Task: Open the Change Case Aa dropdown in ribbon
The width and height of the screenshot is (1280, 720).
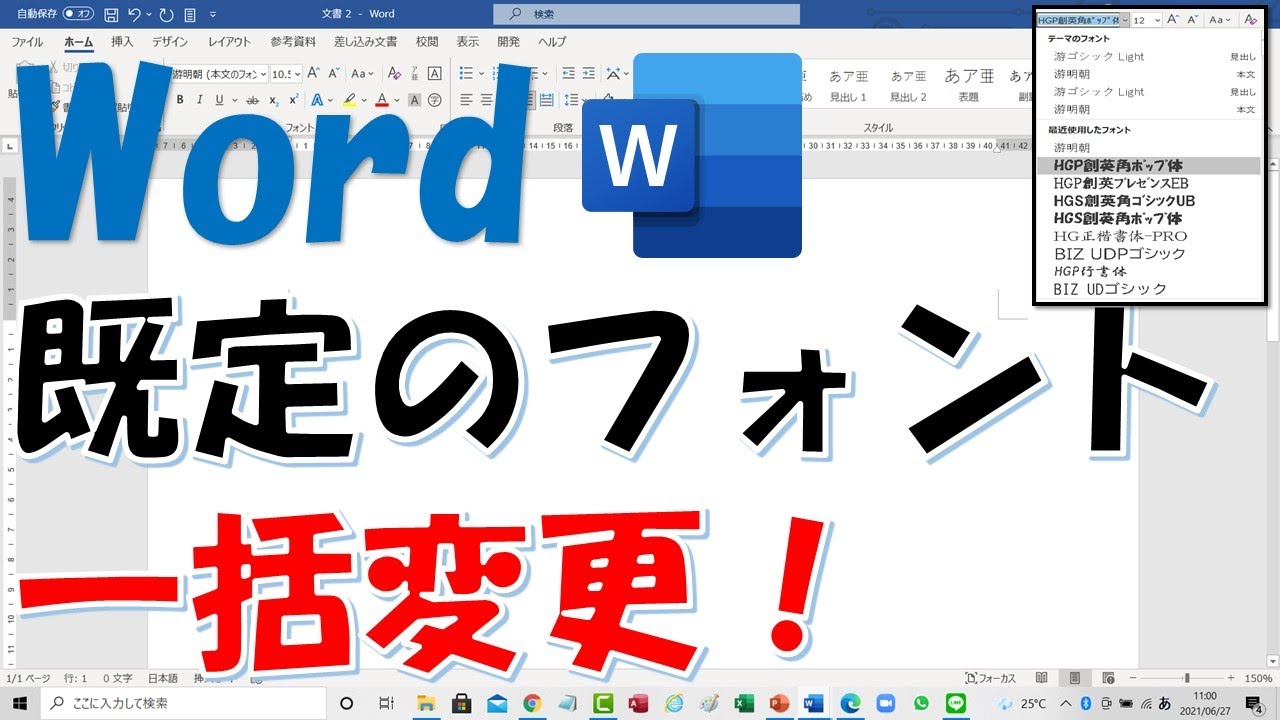Action: [362, 74]
